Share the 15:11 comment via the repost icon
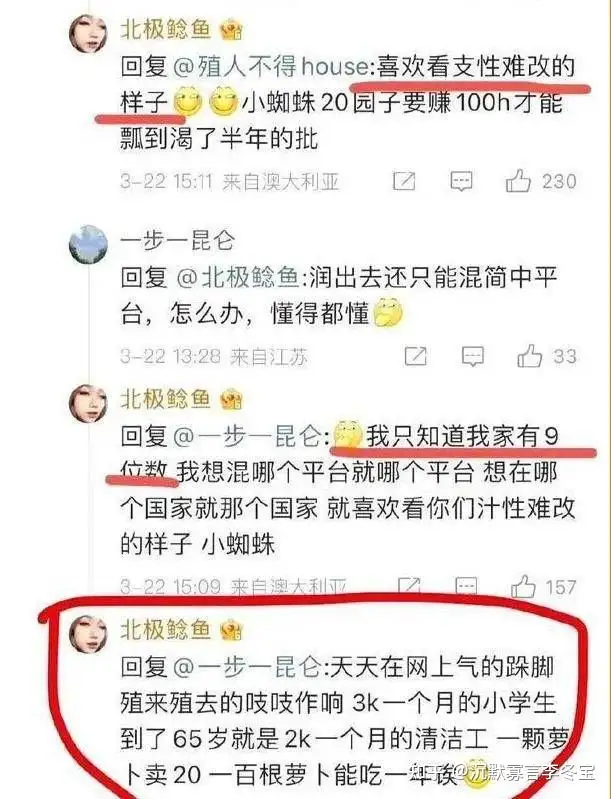The image size is (611, 799). tap(404, 181)
